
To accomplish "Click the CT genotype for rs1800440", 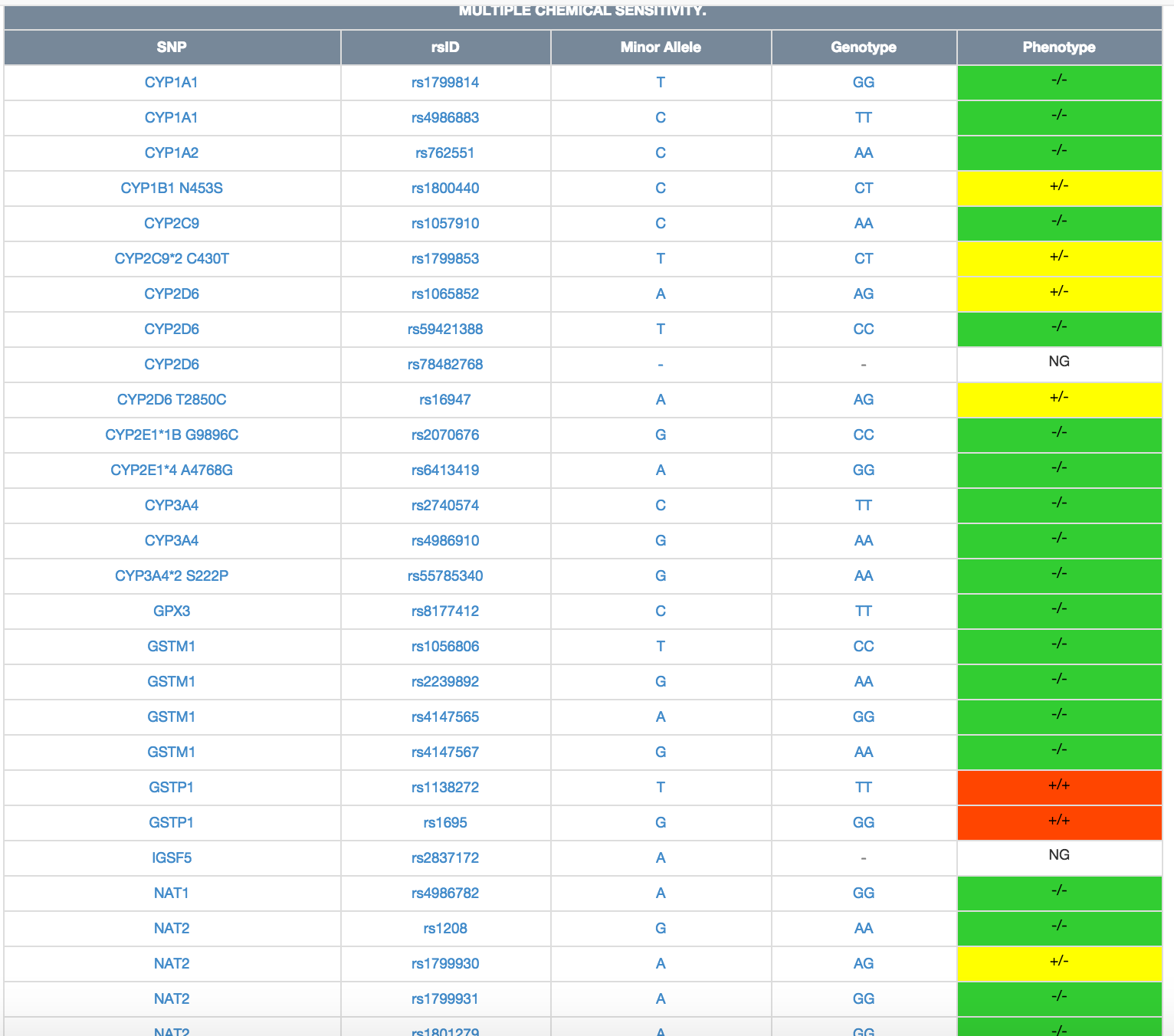I will [x=864, y=189].
